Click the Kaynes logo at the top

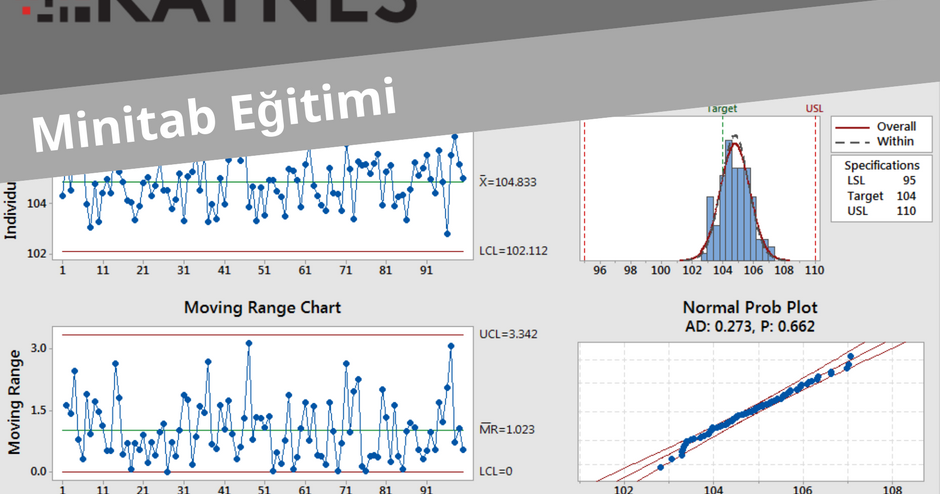tap(221, 11)
